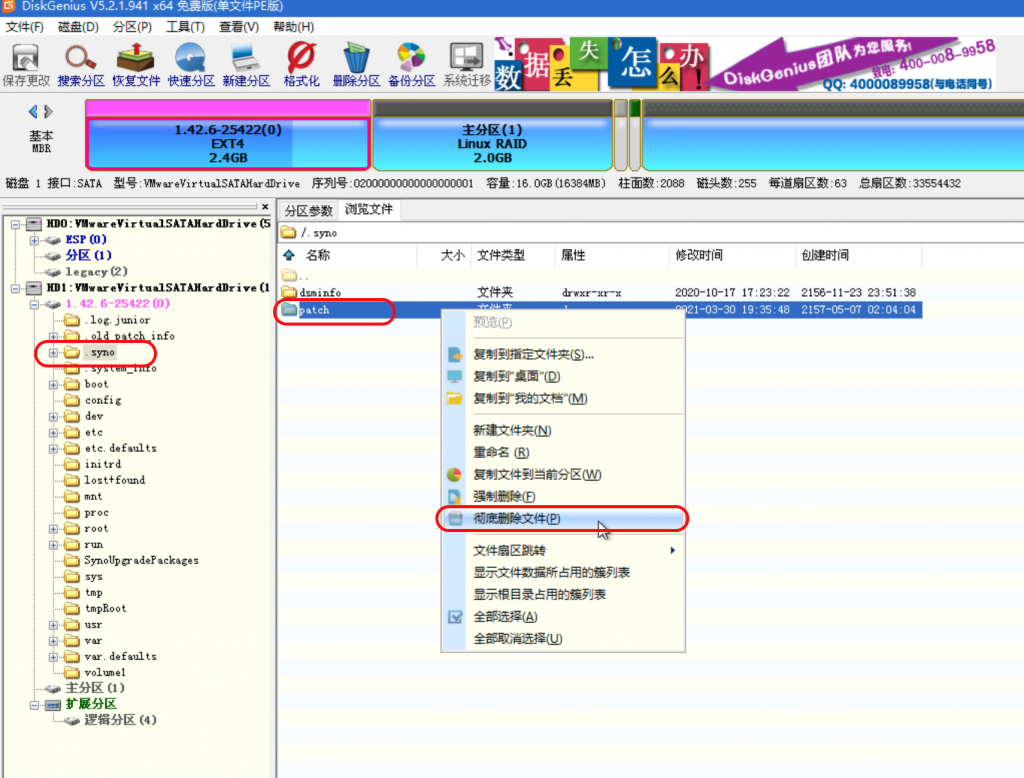Choose 全部取消选择(U) in context menu
Image resolution: width=1024 pixels, height=778 pixels.
[562, 639]
